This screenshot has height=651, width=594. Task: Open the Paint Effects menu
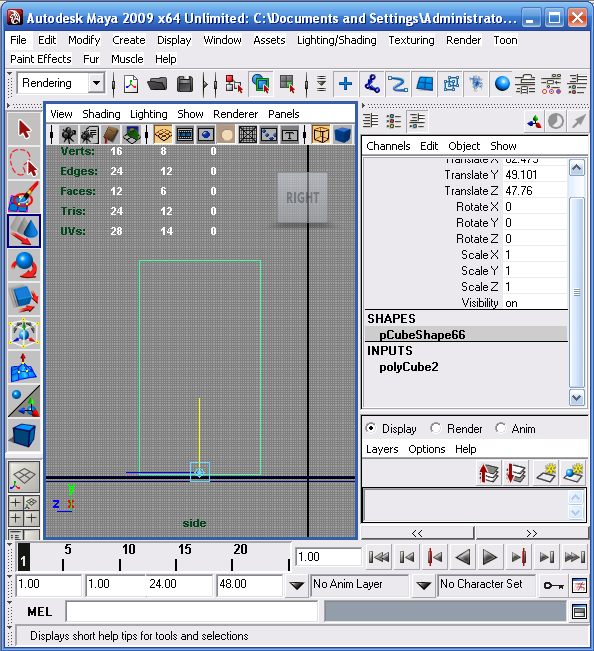pyautogui.click(x=41, y=59)
